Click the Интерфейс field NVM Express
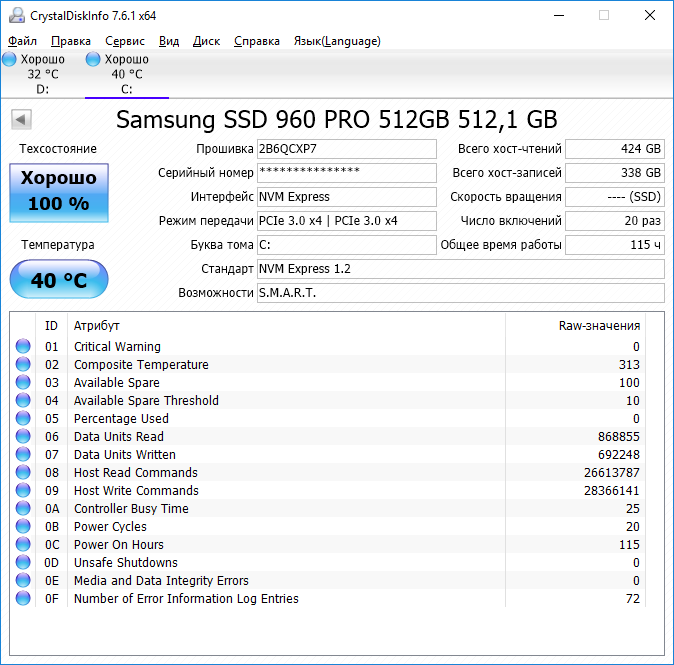Screen dimensions: 674x665 point(347,197)
